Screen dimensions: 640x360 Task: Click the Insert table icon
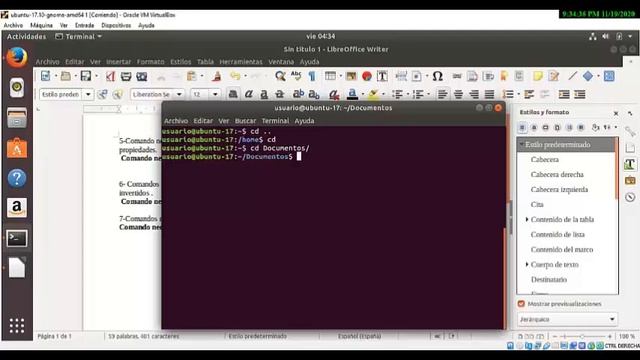330,76
